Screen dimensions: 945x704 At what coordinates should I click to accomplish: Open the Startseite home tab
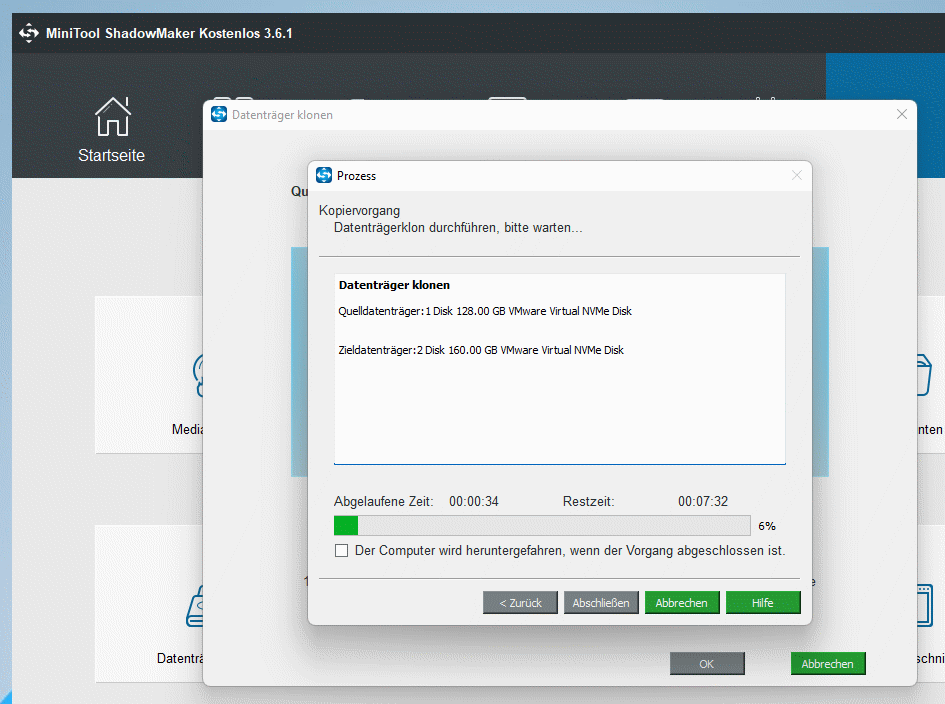[111, 130]
